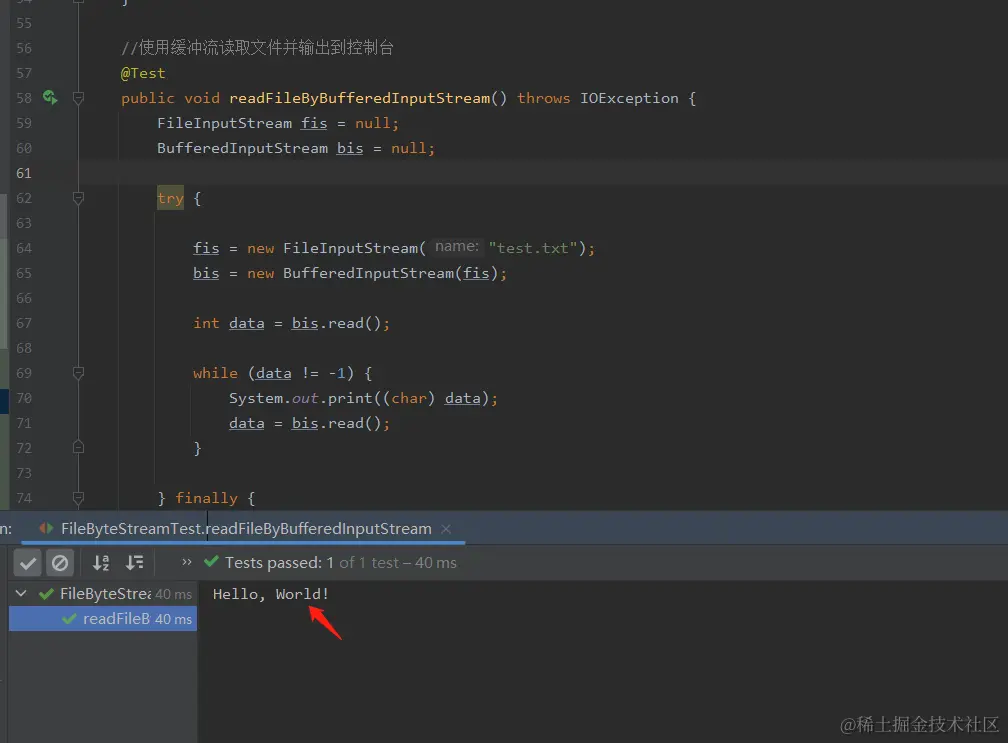Screen dimensions: 1008x743
Task: Click the readFileByBufferedInputStream method name in code
Action: pos(359,98)
